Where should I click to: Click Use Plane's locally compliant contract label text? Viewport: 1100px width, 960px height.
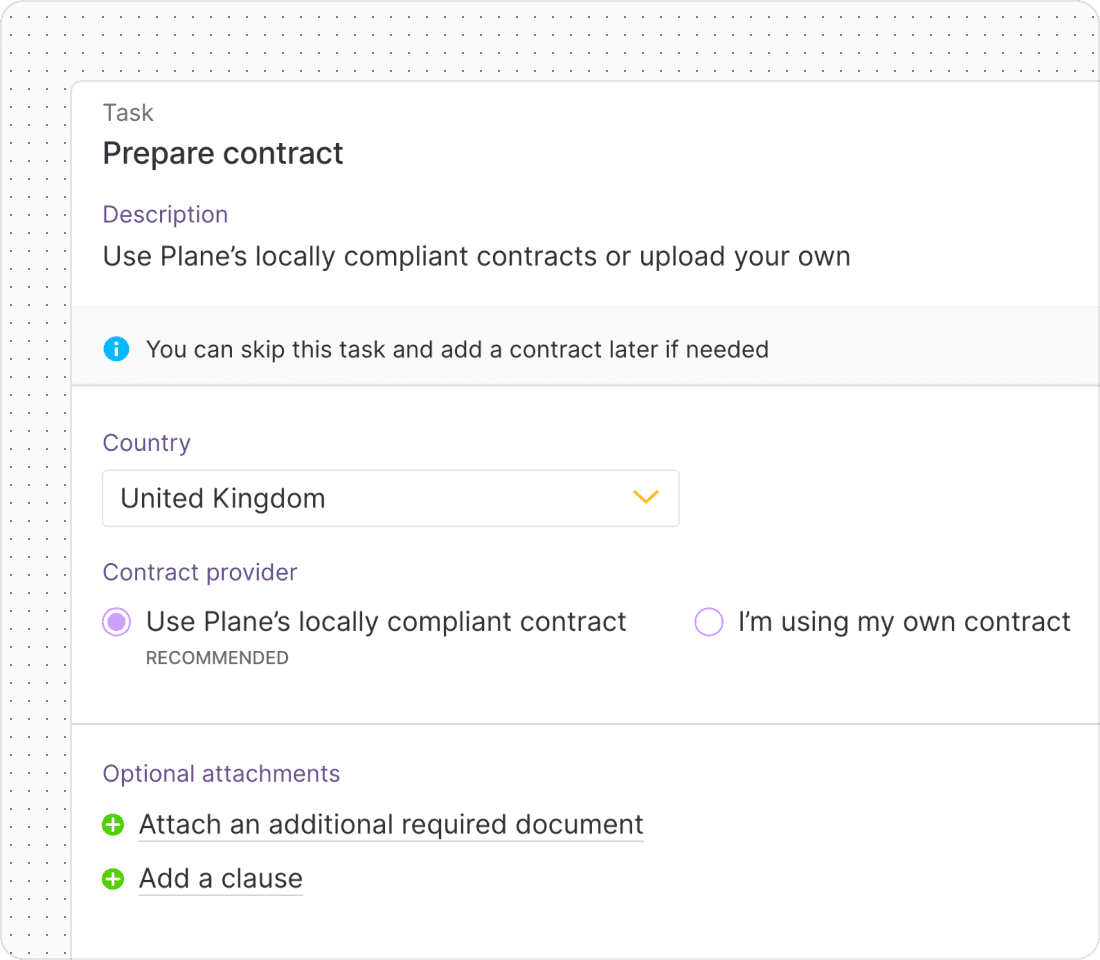click(x=386, y=622)
